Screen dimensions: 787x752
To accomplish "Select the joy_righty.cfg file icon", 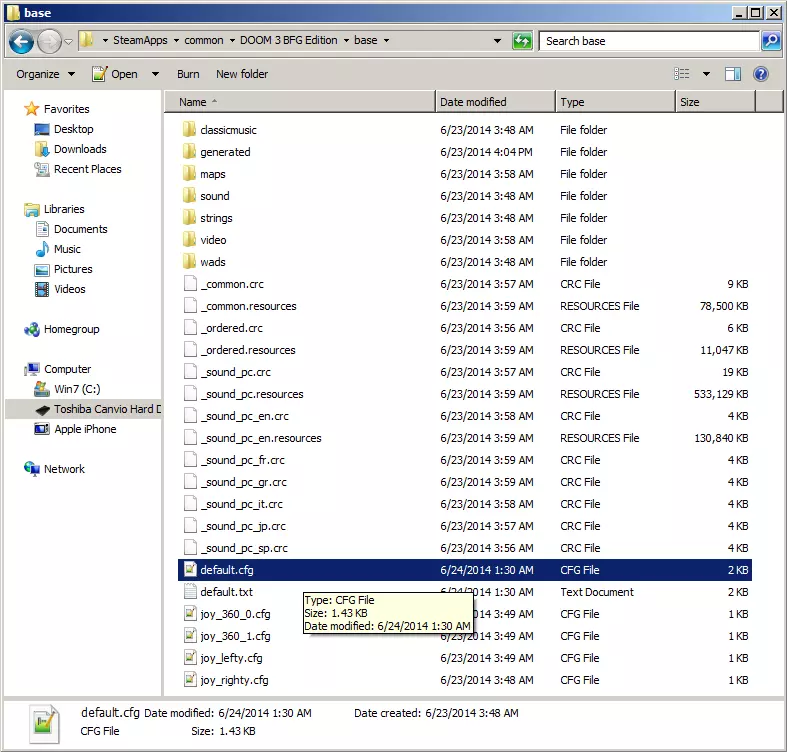I will pyautogui.click(x=190, y=680).
